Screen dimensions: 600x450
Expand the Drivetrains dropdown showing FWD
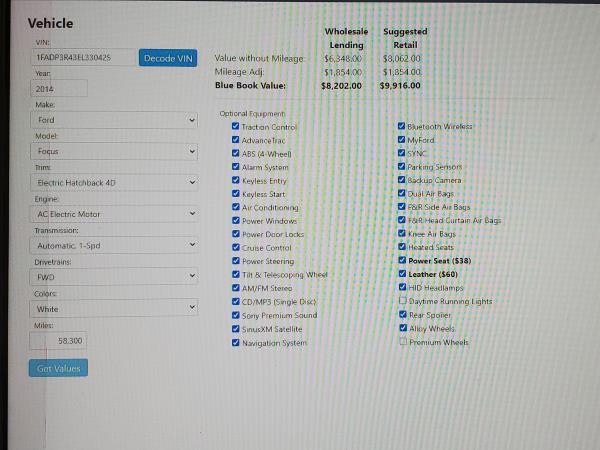click(x=113, y=276)
